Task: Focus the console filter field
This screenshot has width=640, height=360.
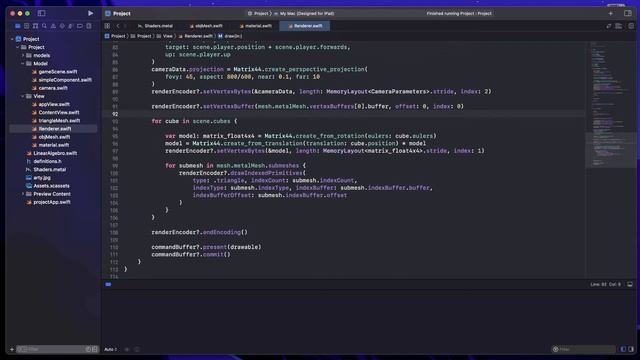Action: point(584,349)
